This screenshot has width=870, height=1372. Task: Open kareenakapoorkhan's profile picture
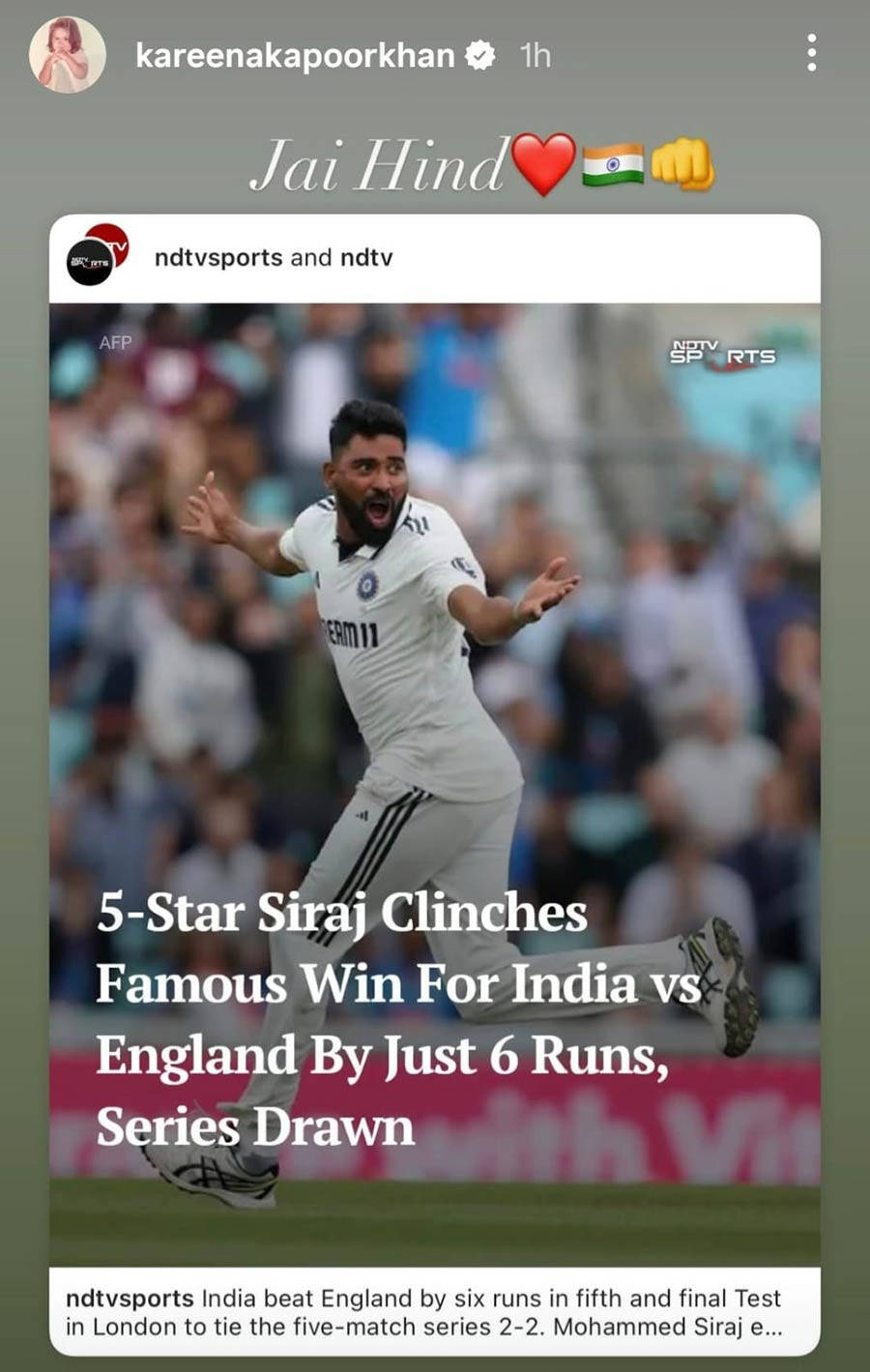[67, 55]
